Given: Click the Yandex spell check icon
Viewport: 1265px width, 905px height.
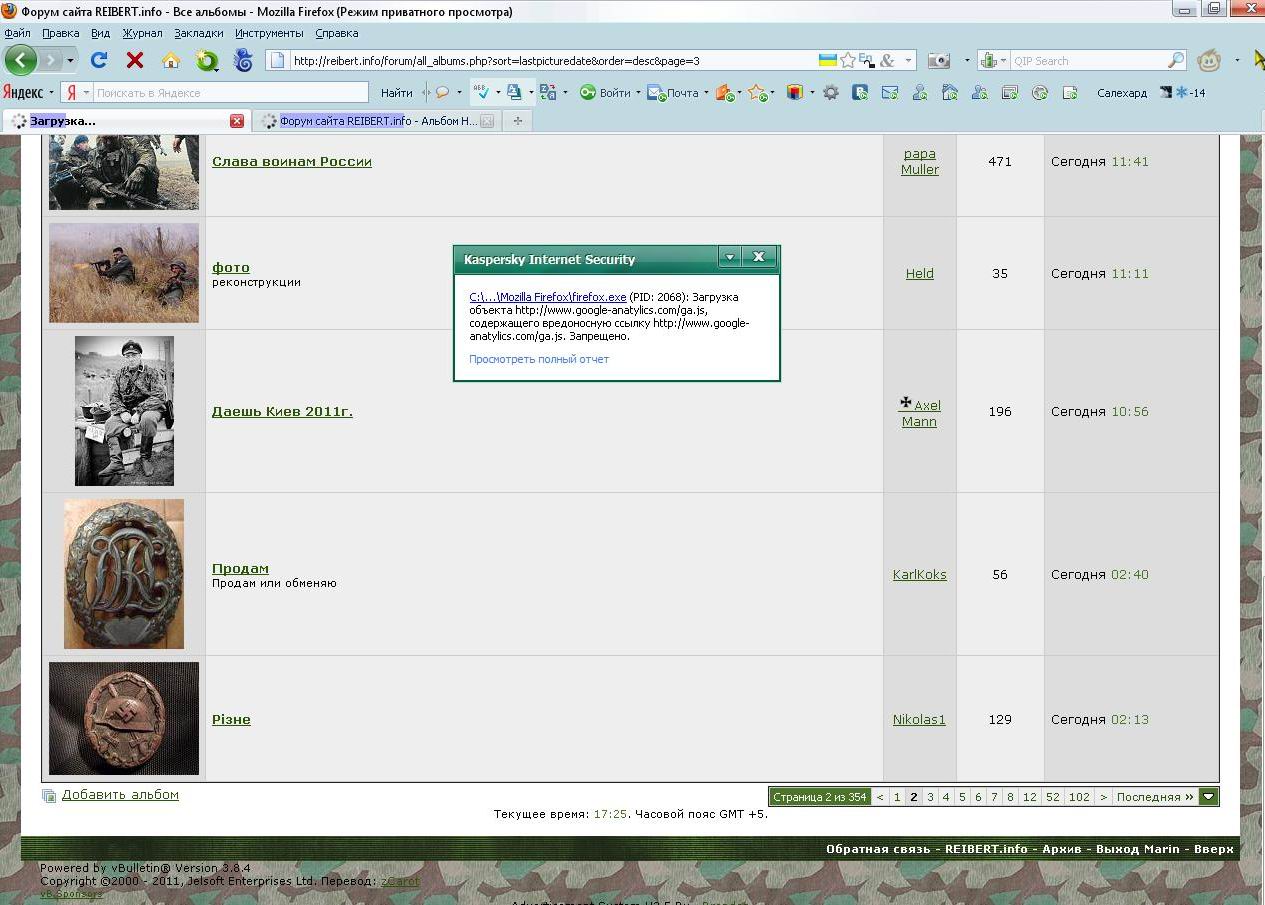Looking at the screenshot, I should 480,93.
